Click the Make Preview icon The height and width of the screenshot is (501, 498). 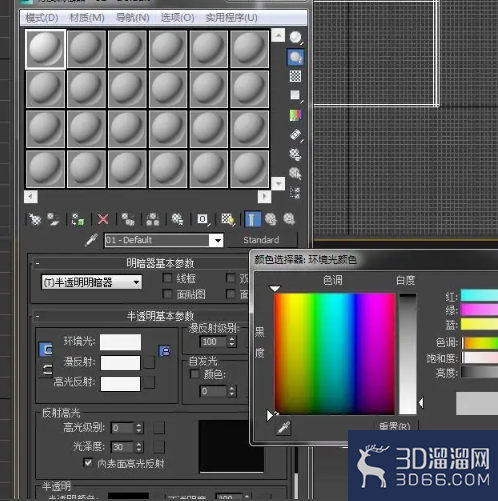(296, 135)
